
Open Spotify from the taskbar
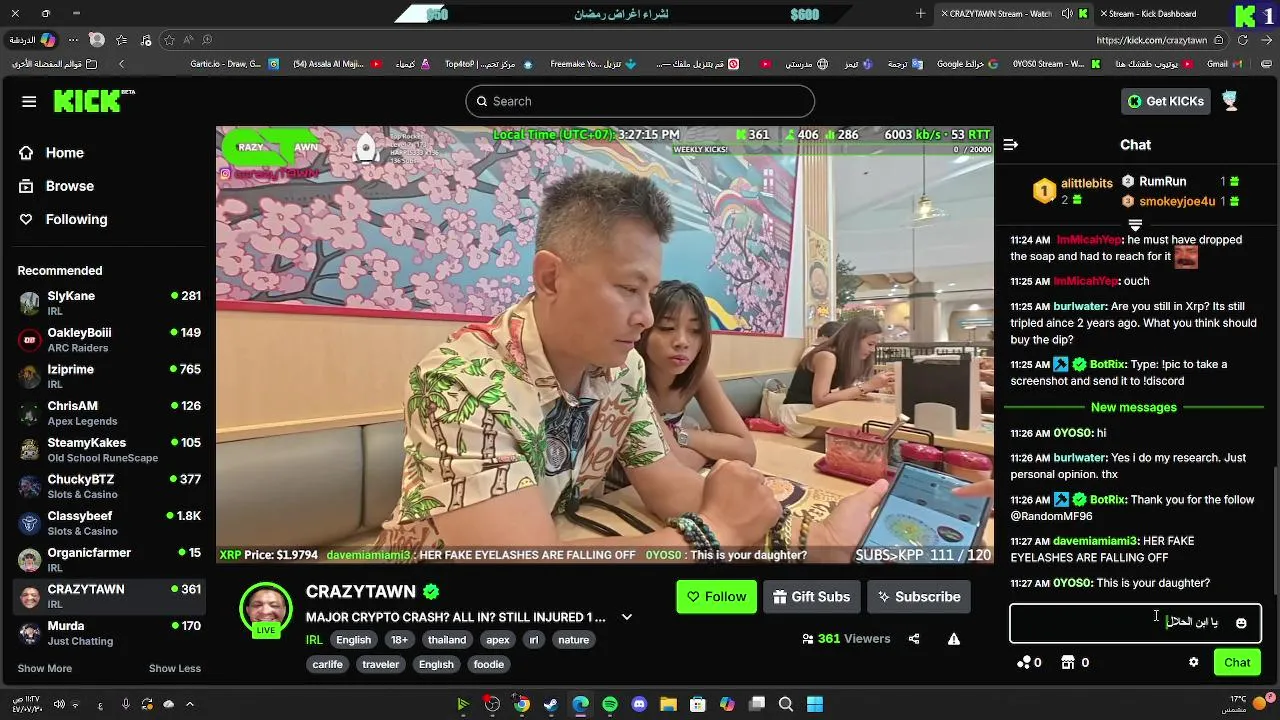(610, 704)
